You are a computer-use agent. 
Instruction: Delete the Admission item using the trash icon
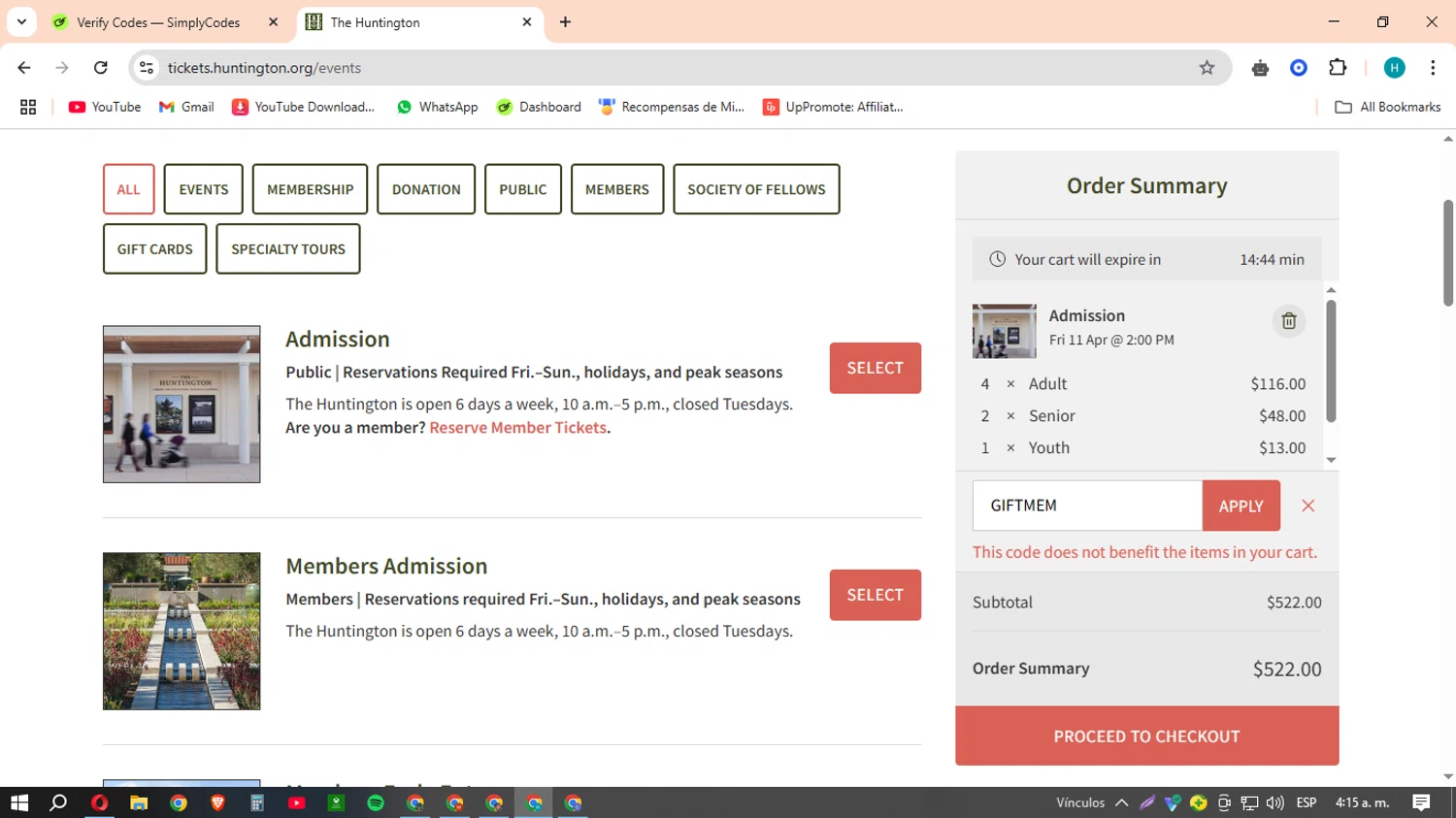coord(1288,321)
